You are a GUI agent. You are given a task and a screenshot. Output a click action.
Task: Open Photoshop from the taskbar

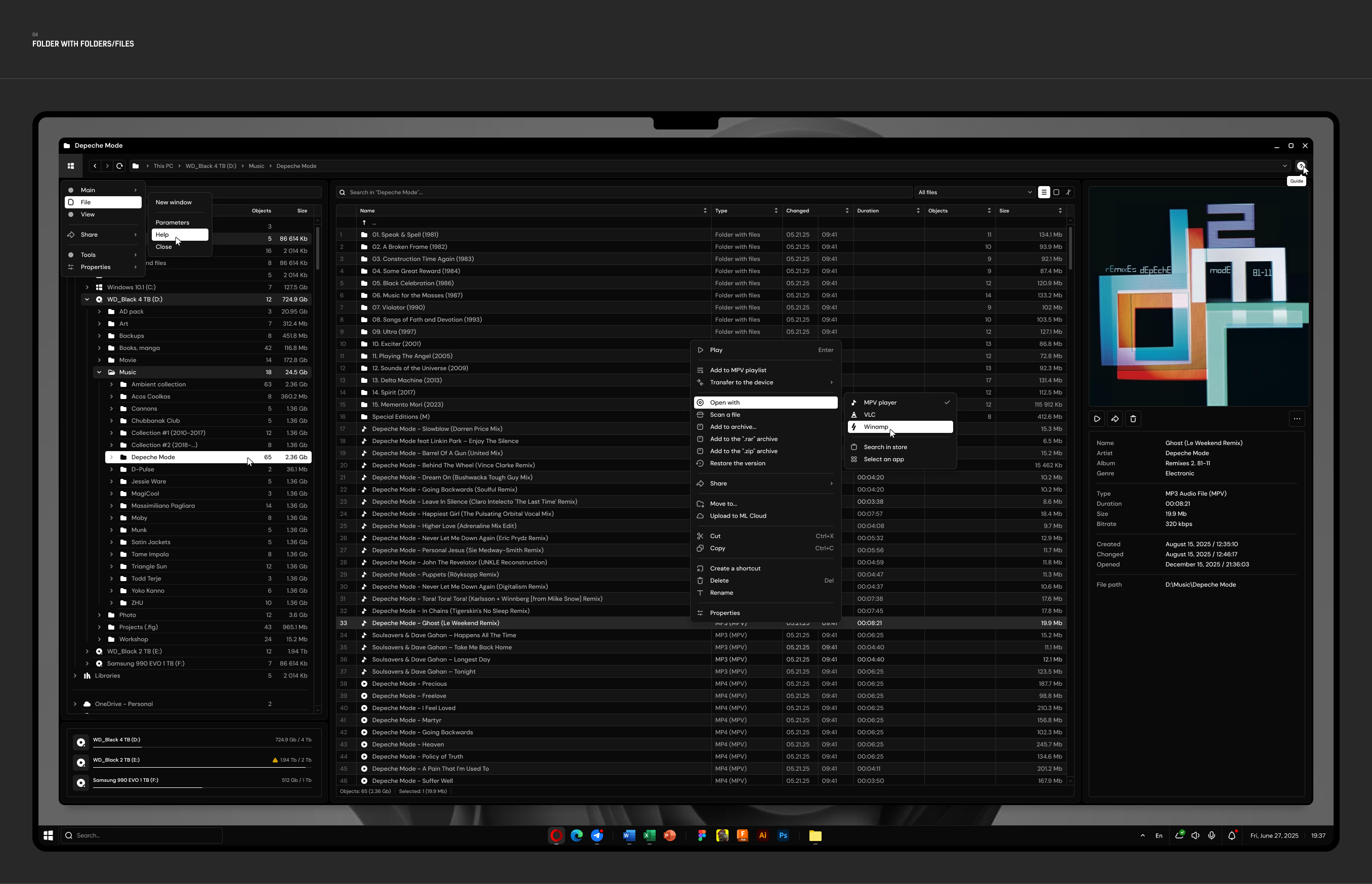(x=783, y=836)
